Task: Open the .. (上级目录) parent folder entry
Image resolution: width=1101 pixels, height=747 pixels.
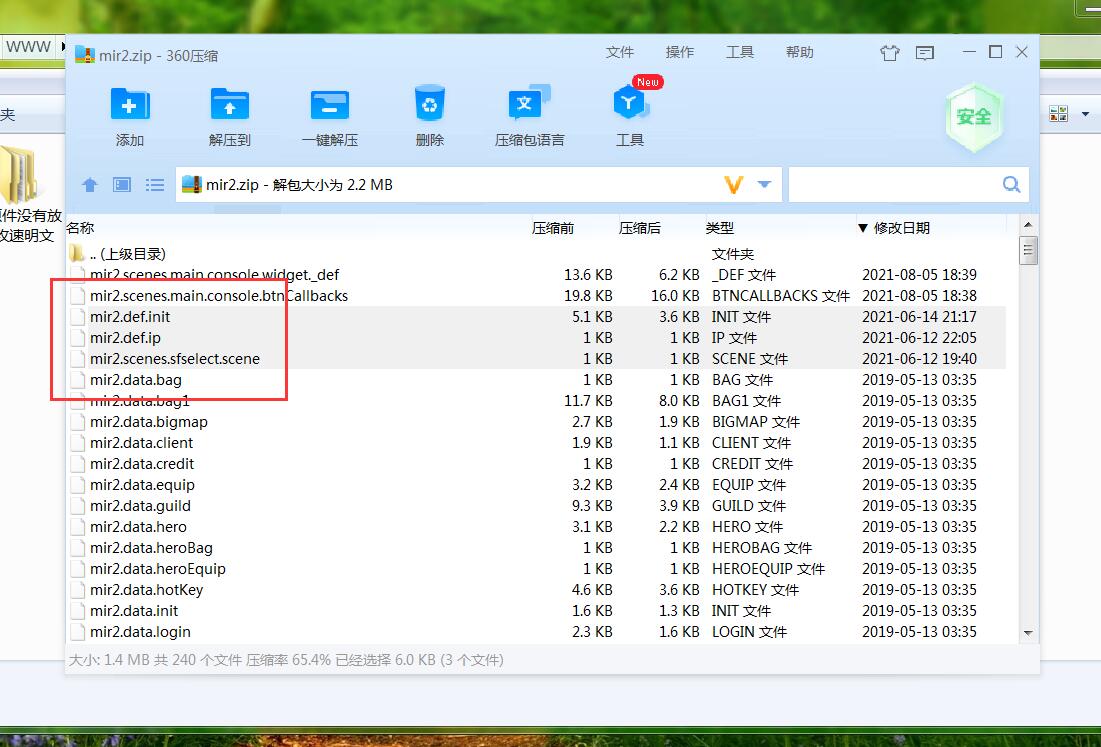Action: coord(127,254)
